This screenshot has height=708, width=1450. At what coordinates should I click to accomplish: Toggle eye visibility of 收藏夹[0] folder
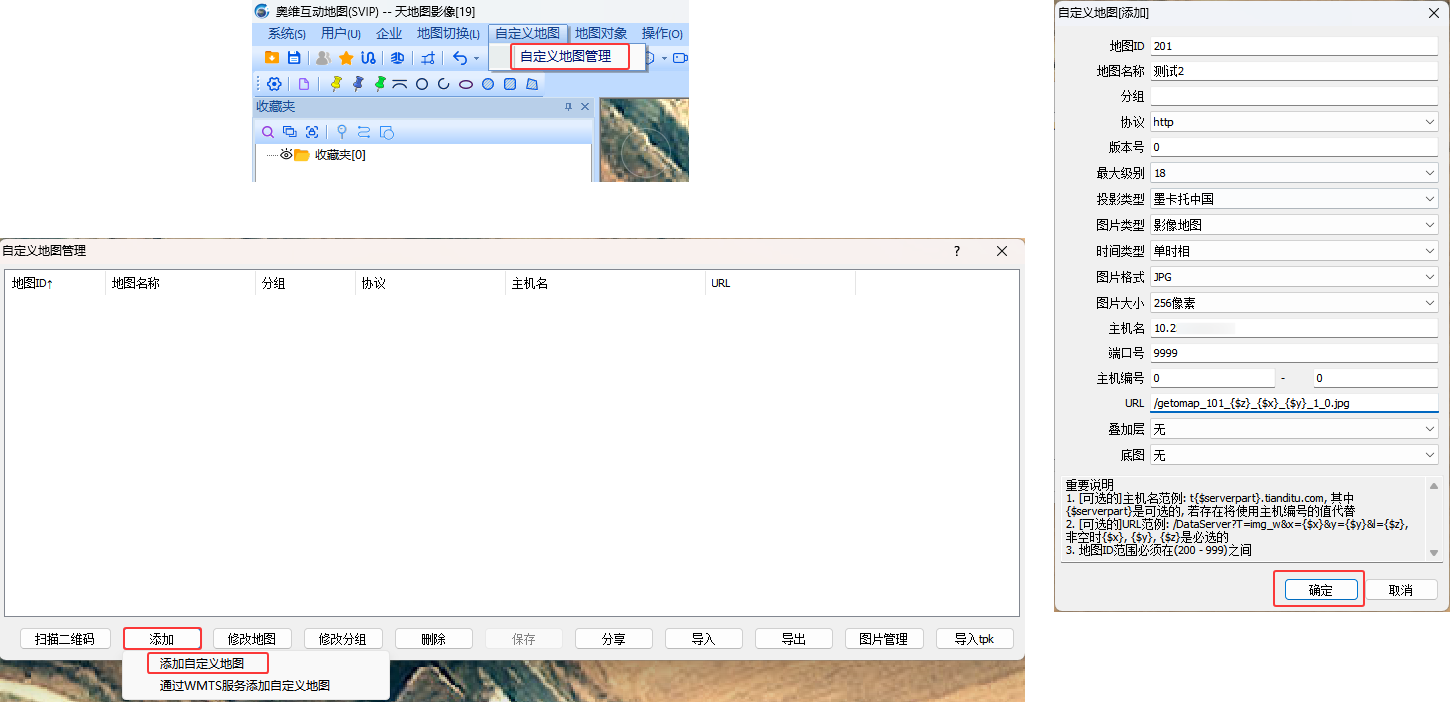[286, 155]
